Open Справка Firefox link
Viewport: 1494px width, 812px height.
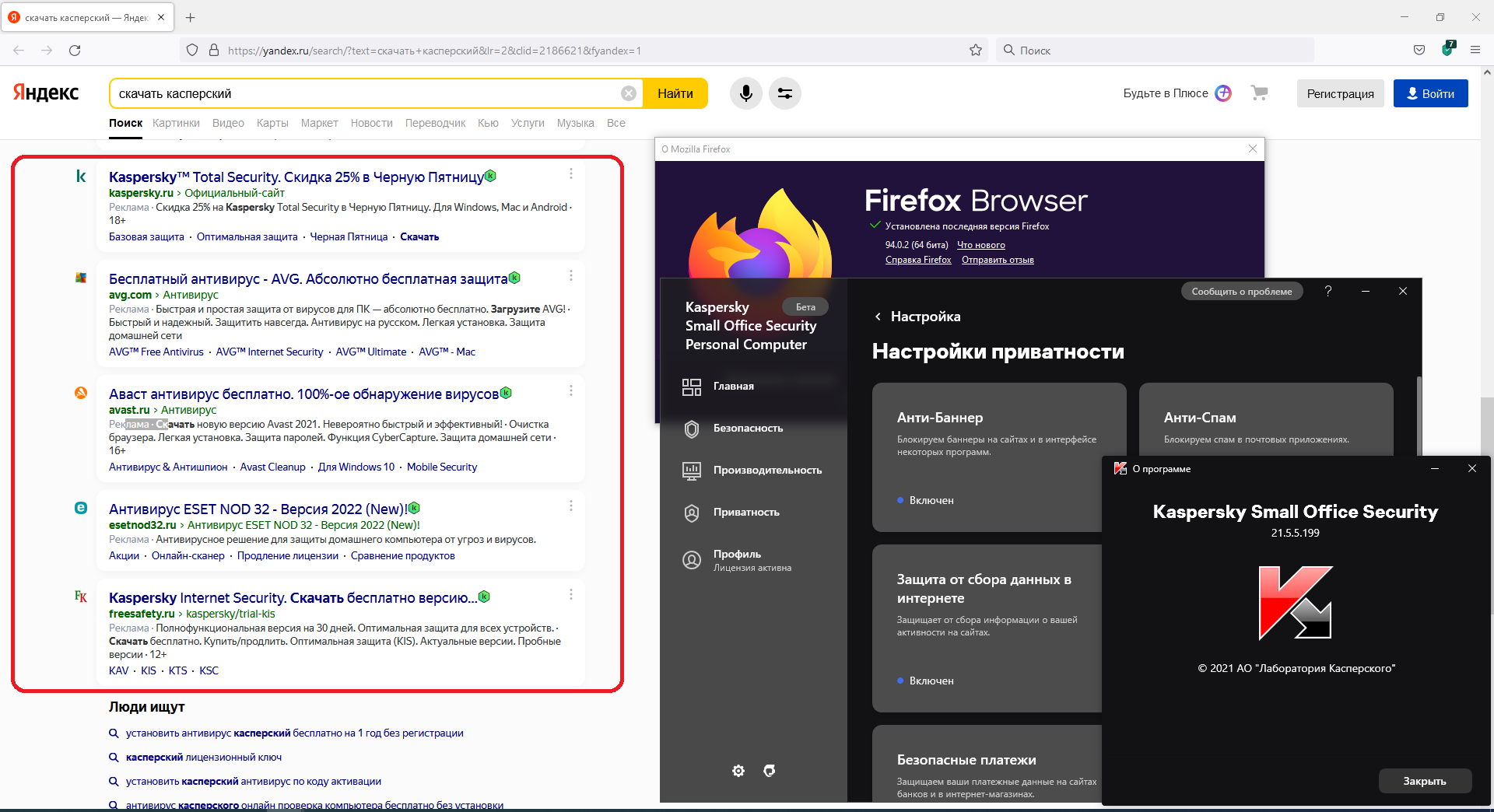pos(918,260)
